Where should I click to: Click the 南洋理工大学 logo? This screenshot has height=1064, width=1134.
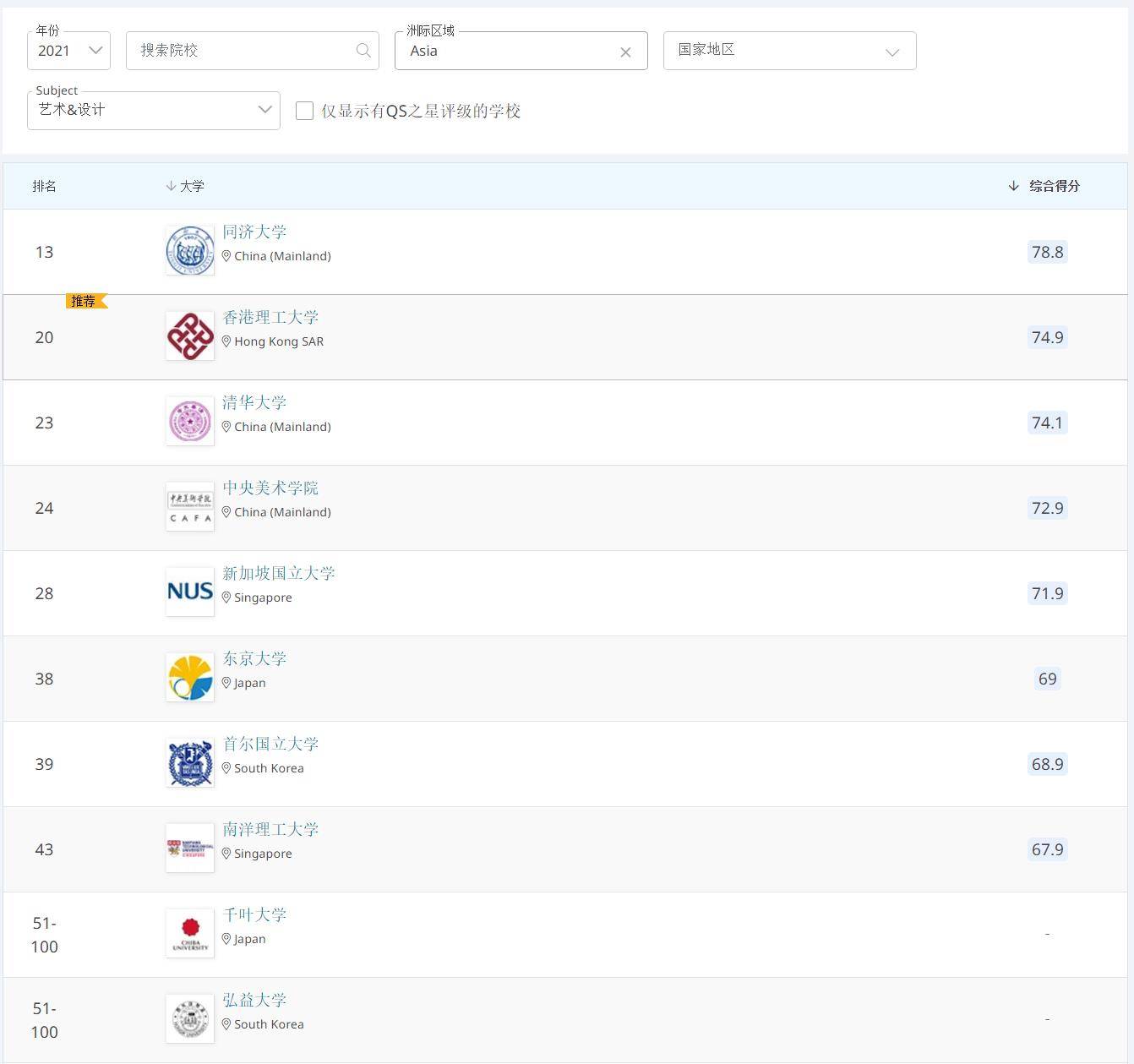190,848
